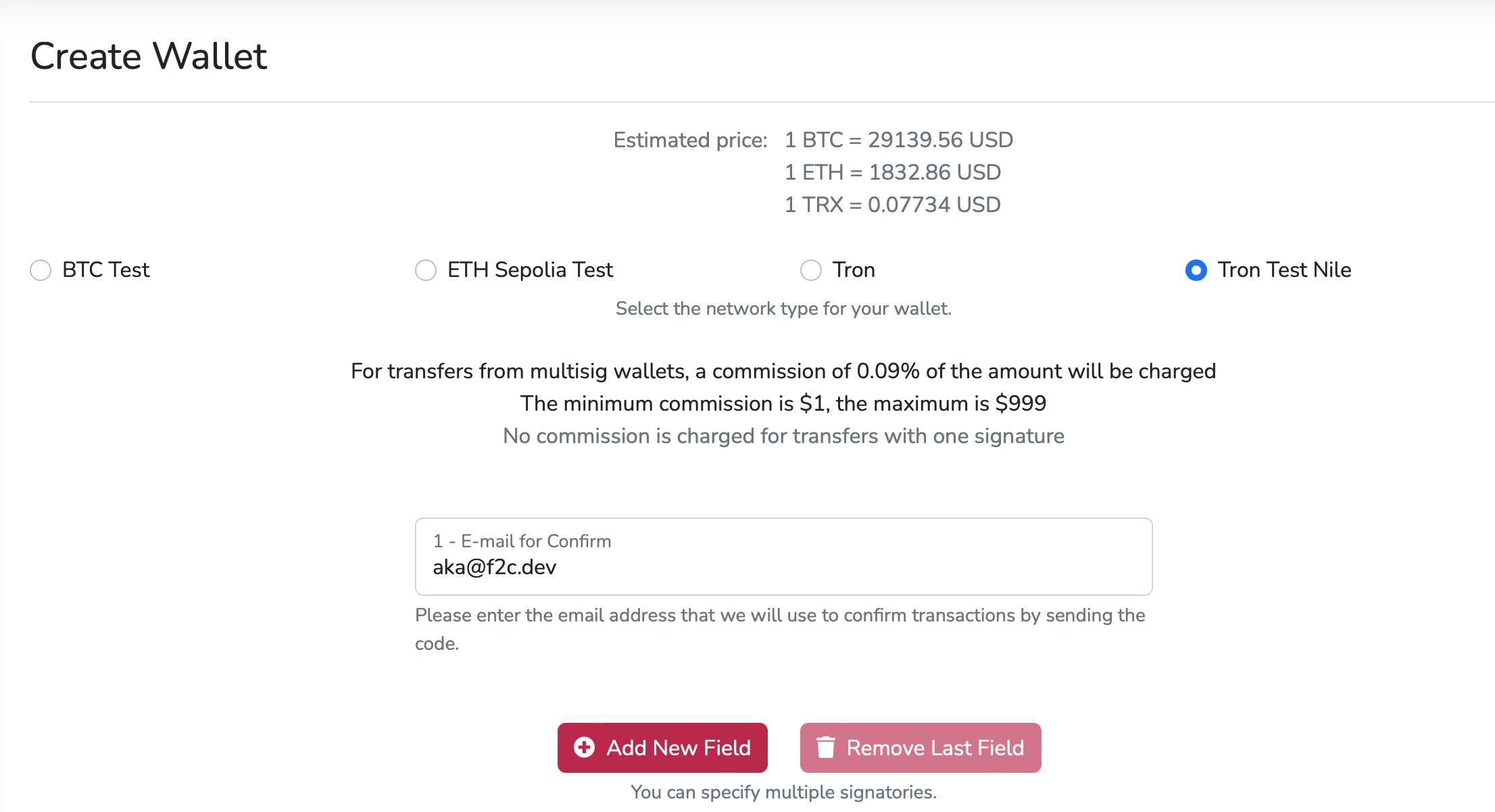
Task: Click the "ETH Sepolia Test" label text
Action: coord(530,270)
